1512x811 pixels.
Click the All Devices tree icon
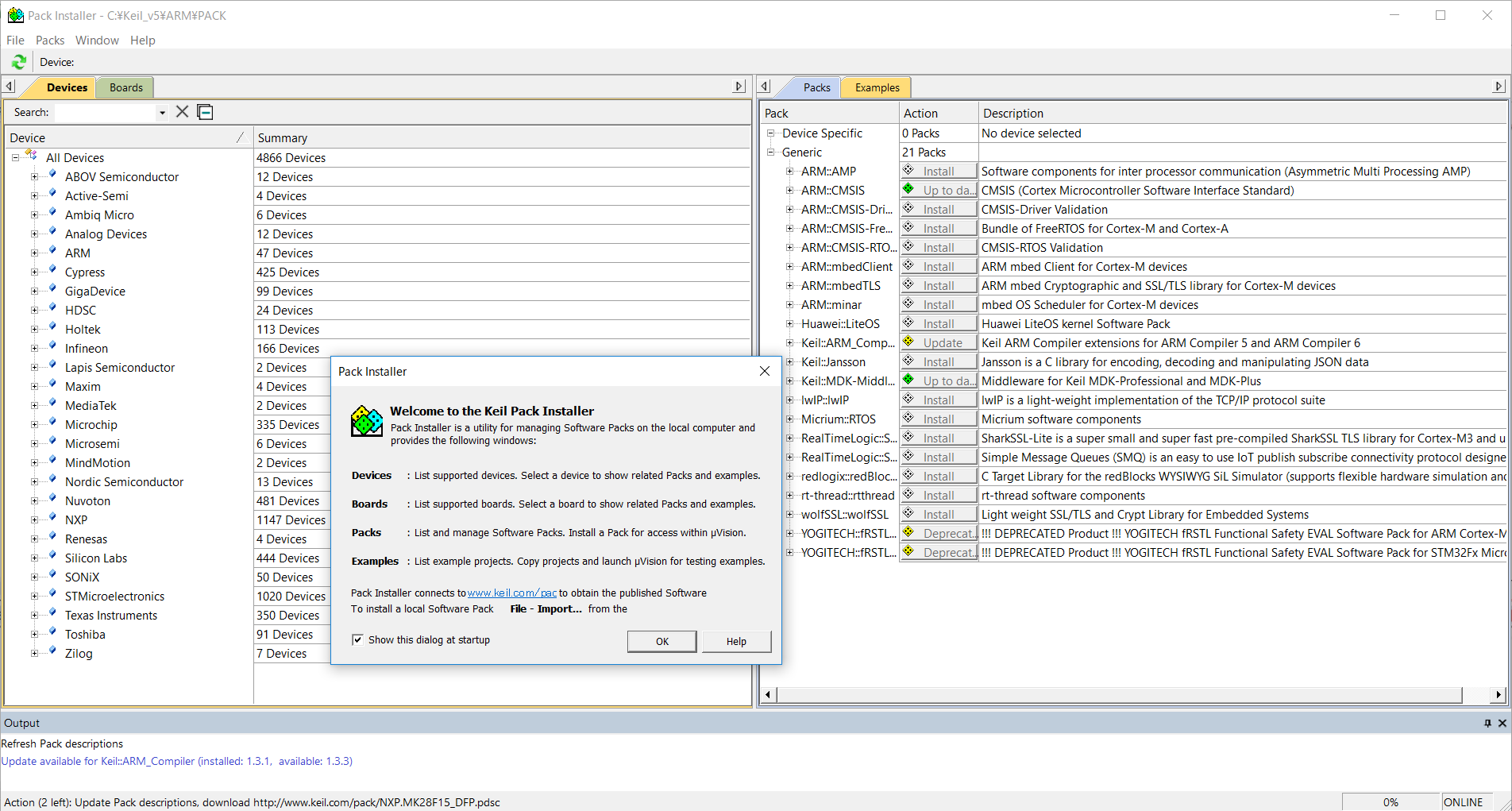pyautogui.click(x=31, y=156)
